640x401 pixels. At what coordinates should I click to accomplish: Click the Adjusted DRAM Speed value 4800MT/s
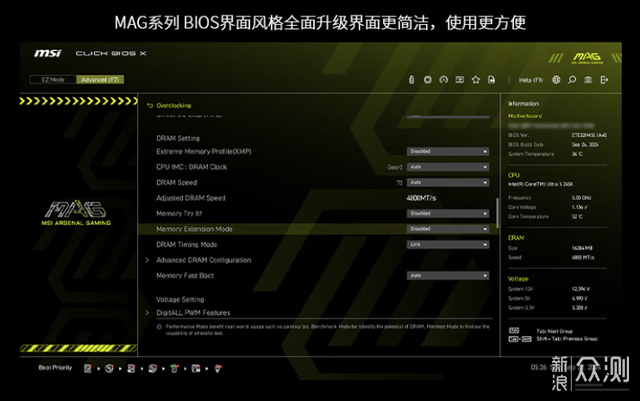pyautogui.click(x=421, y=198)
